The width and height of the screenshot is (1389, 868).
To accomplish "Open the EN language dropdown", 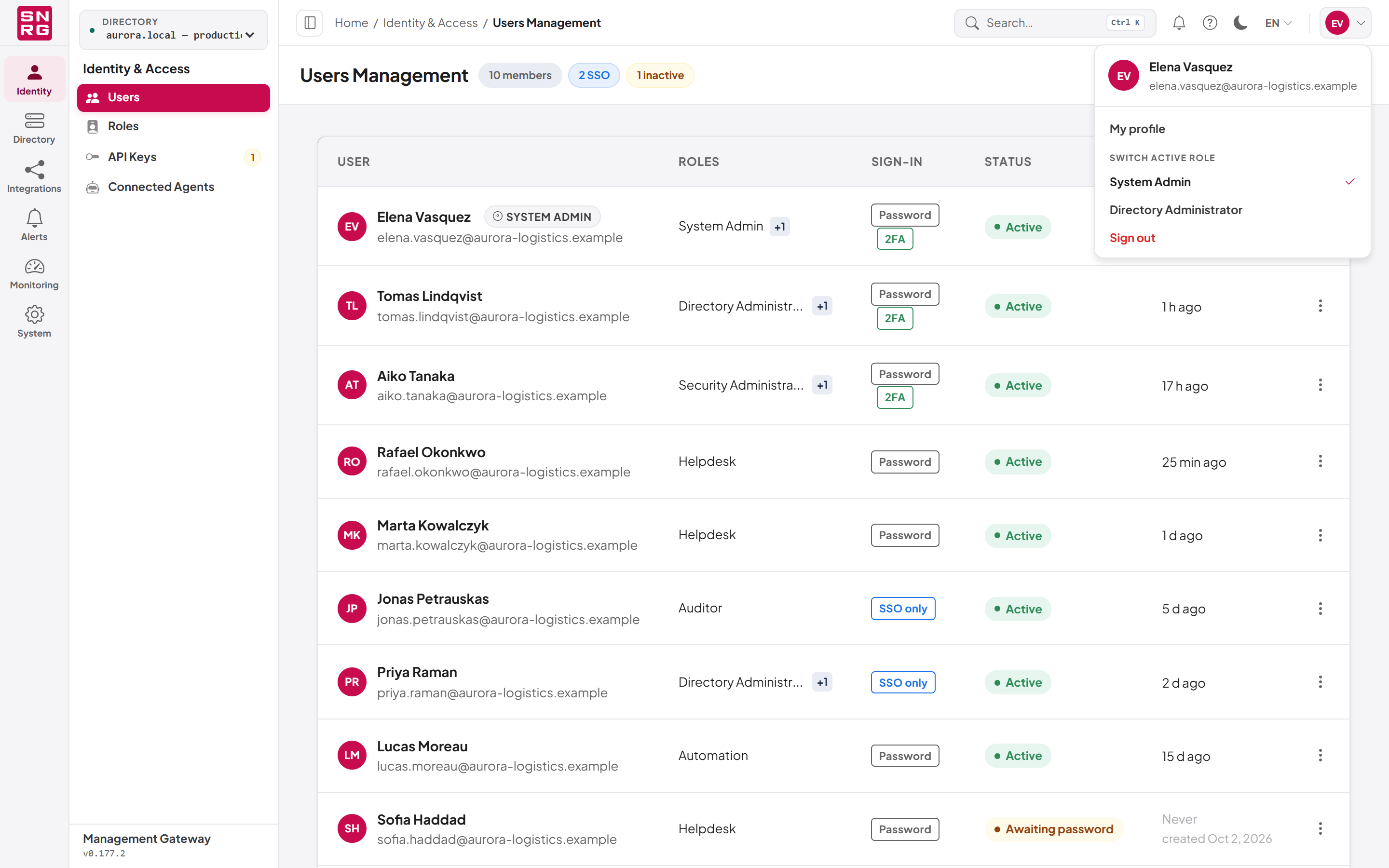I will point(1278,23).
